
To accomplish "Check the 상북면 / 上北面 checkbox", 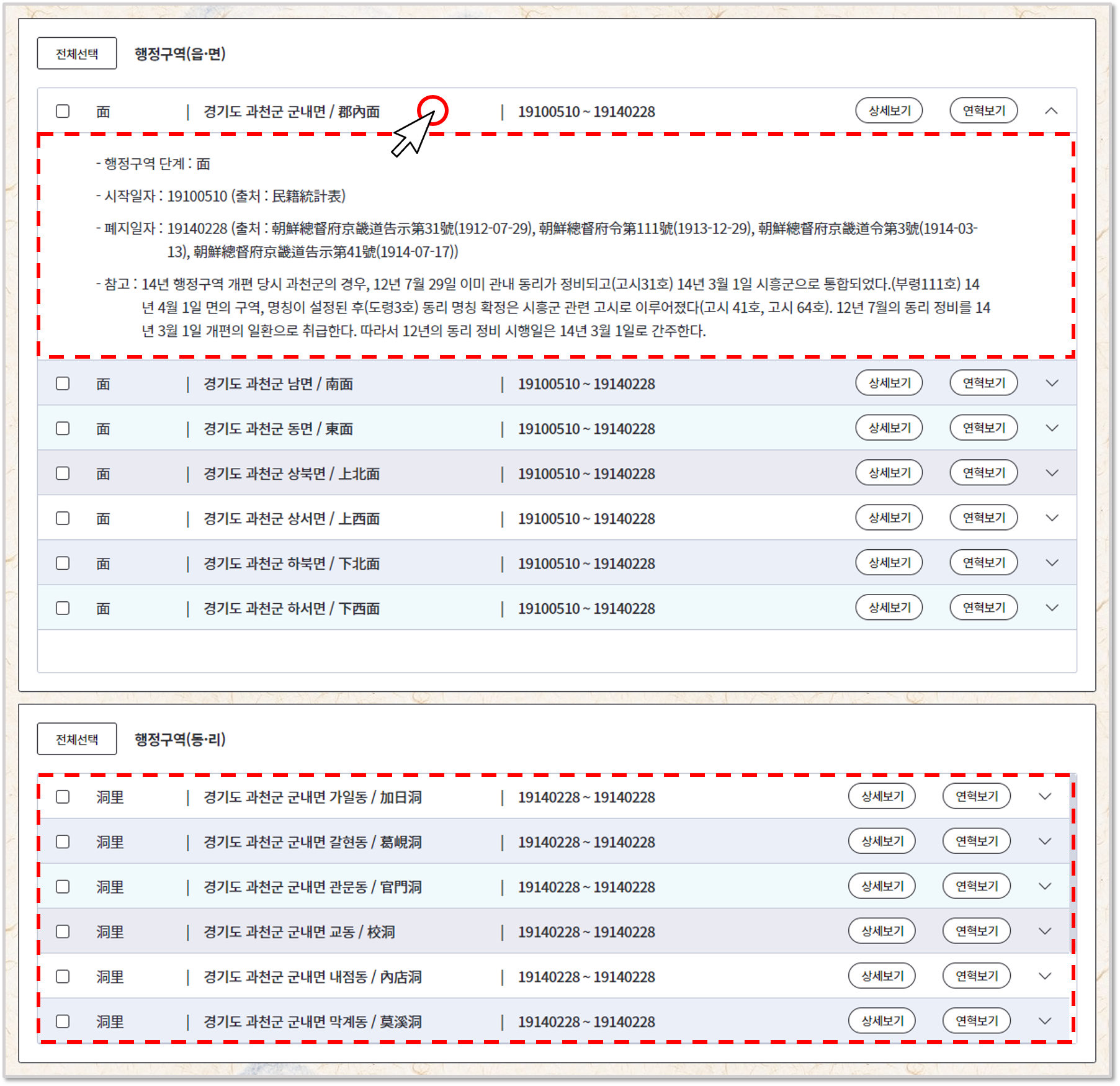I will tap(63, 473).
